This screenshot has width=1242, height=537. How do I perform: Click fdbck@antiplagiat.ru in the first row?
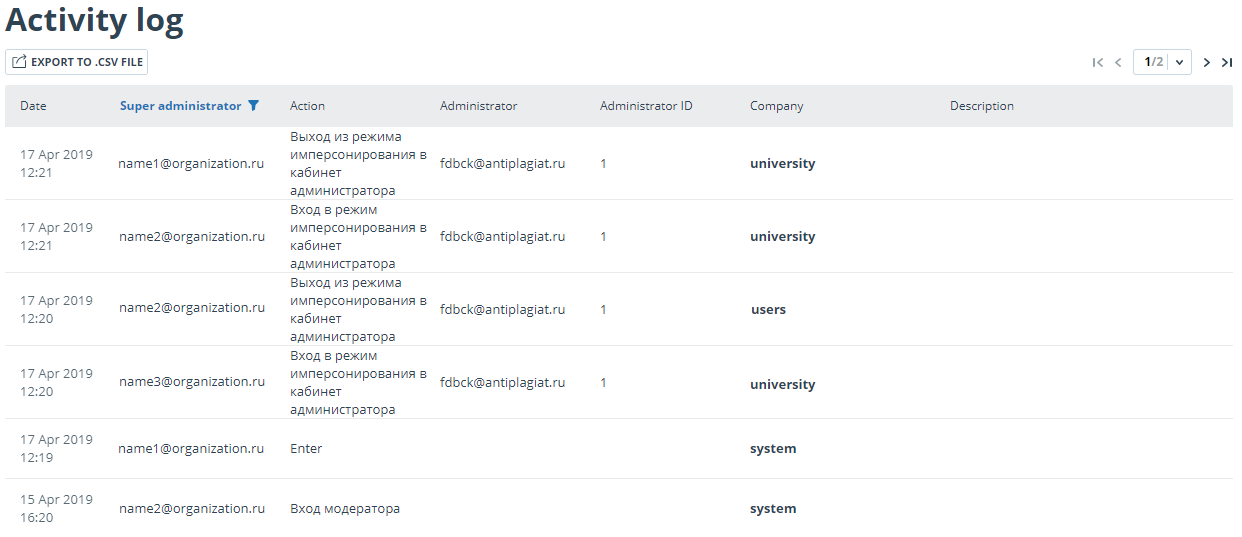pyautogui.click(x=503, y=164)
